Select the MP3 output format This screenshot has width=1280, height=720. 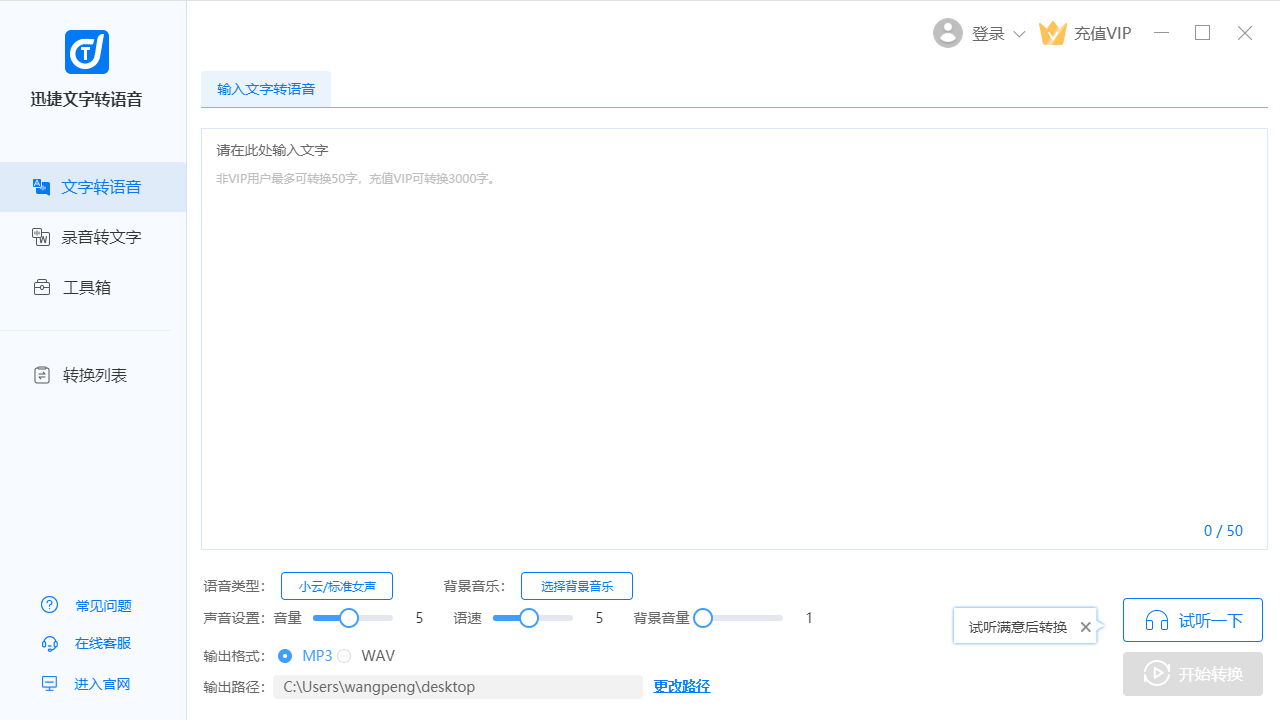click(x=285, y=656)
